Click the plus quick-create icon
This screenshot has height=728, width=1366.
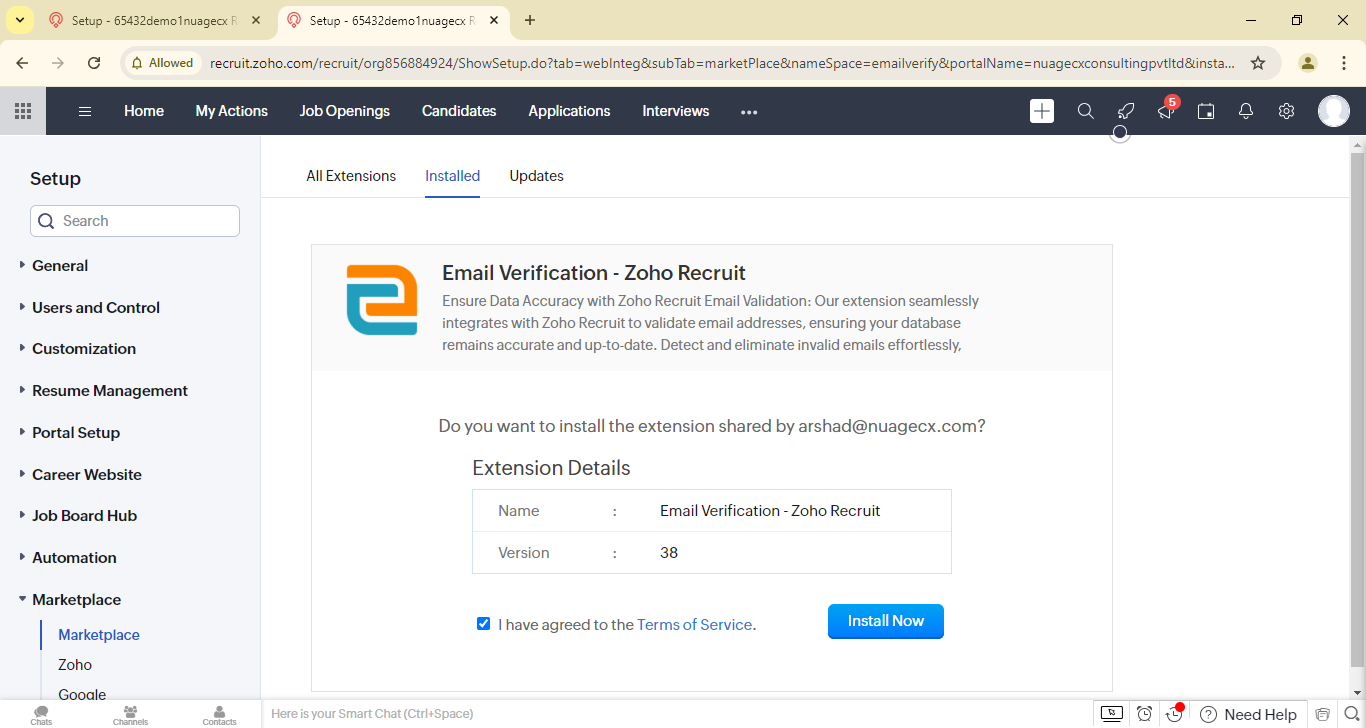coord(1042,111)
